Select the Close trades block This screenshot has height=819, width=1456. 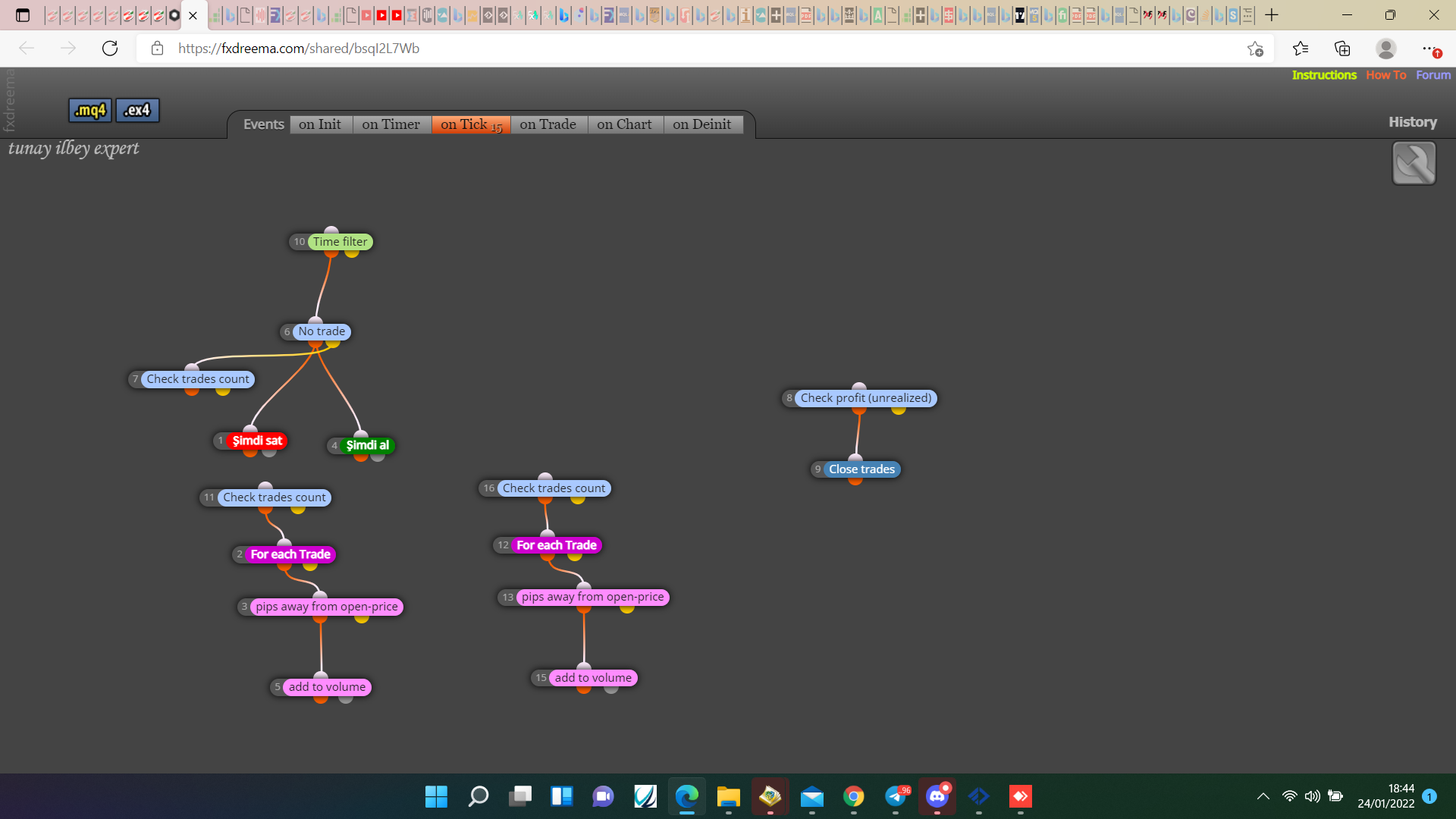[x=861, y=469]
